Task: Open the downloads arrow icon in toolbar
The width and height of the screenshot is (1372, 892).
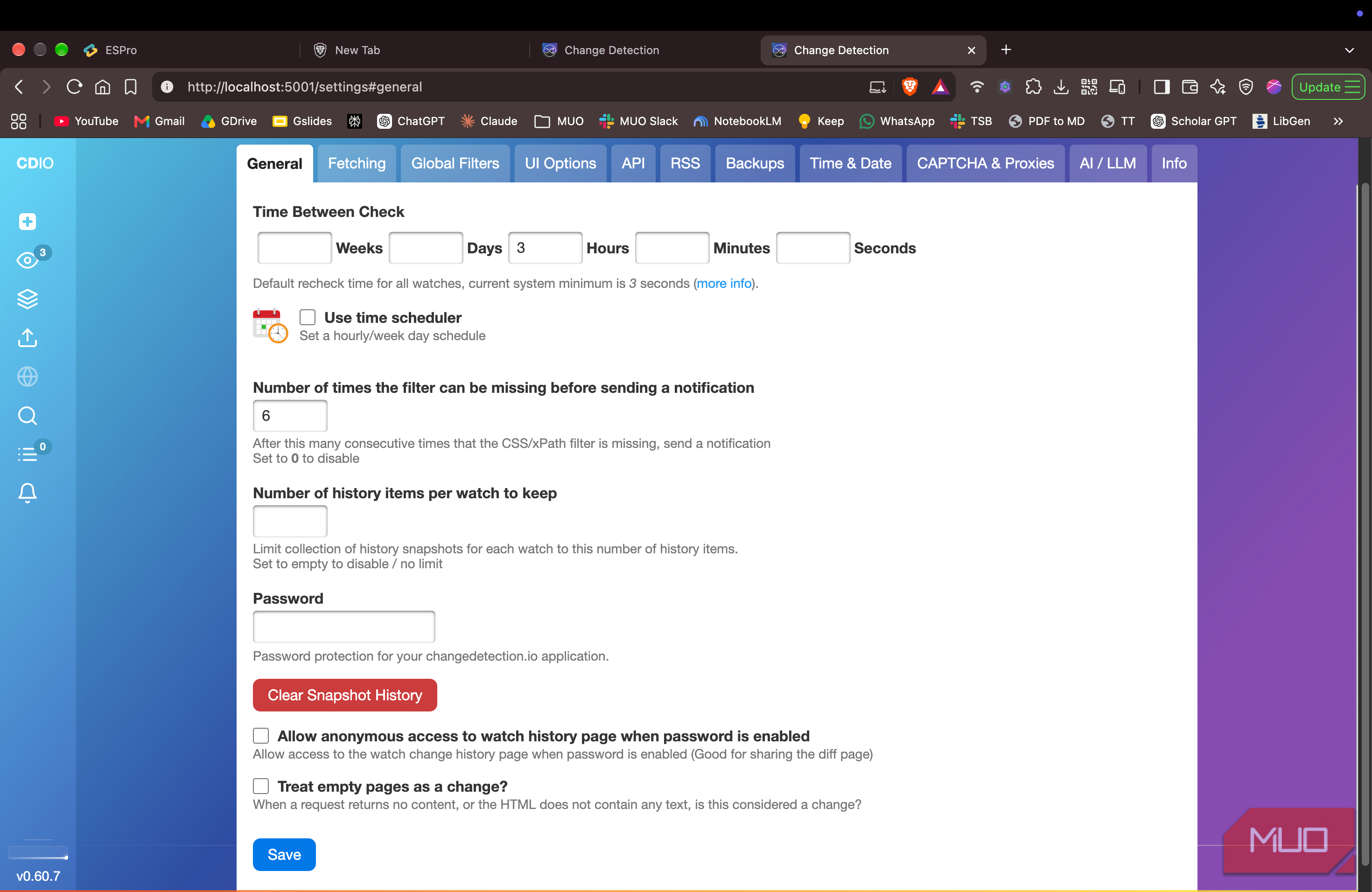Action: point(1061,87)
